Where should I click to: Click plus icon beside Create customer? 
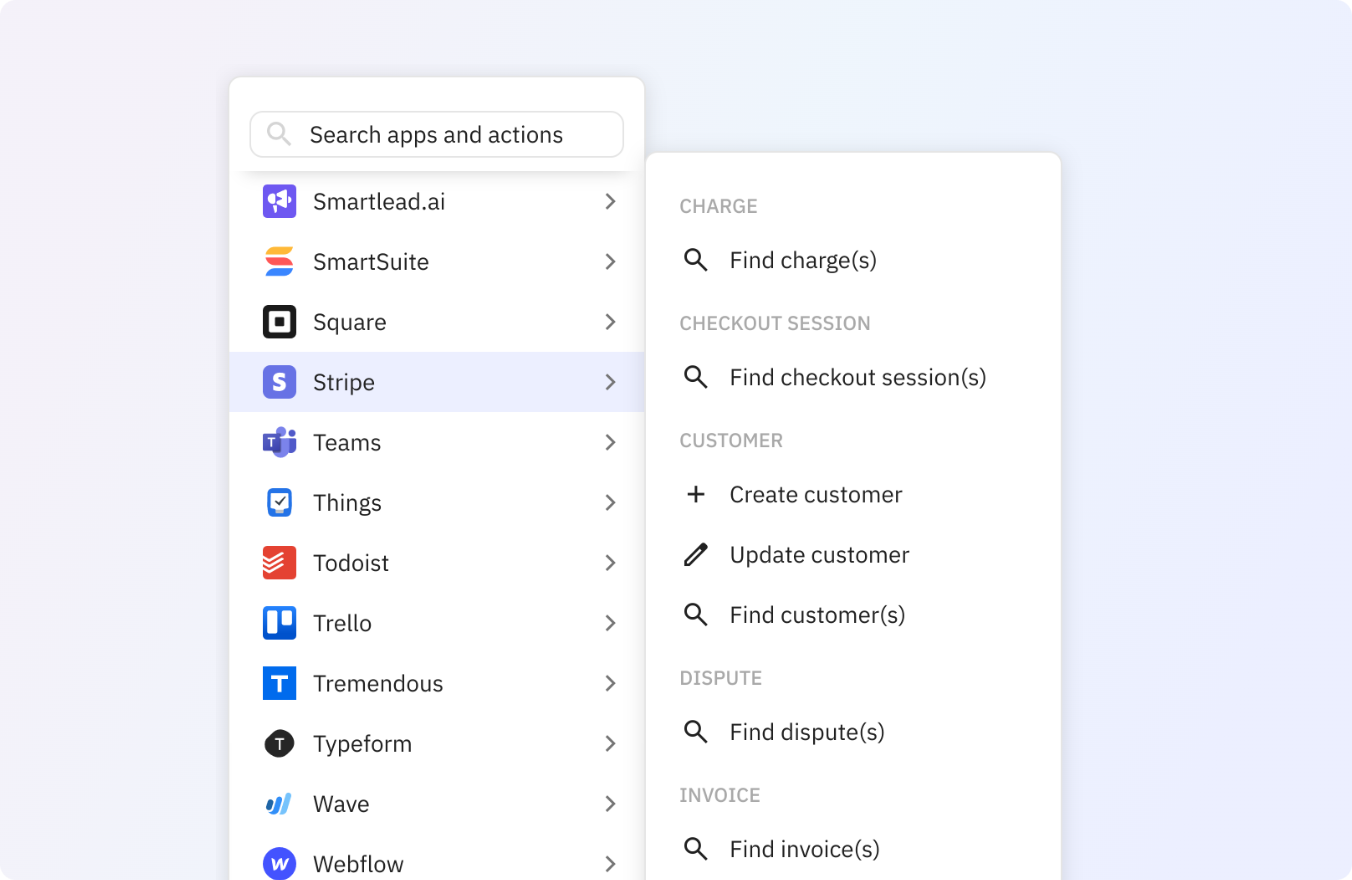coord(695,494)
